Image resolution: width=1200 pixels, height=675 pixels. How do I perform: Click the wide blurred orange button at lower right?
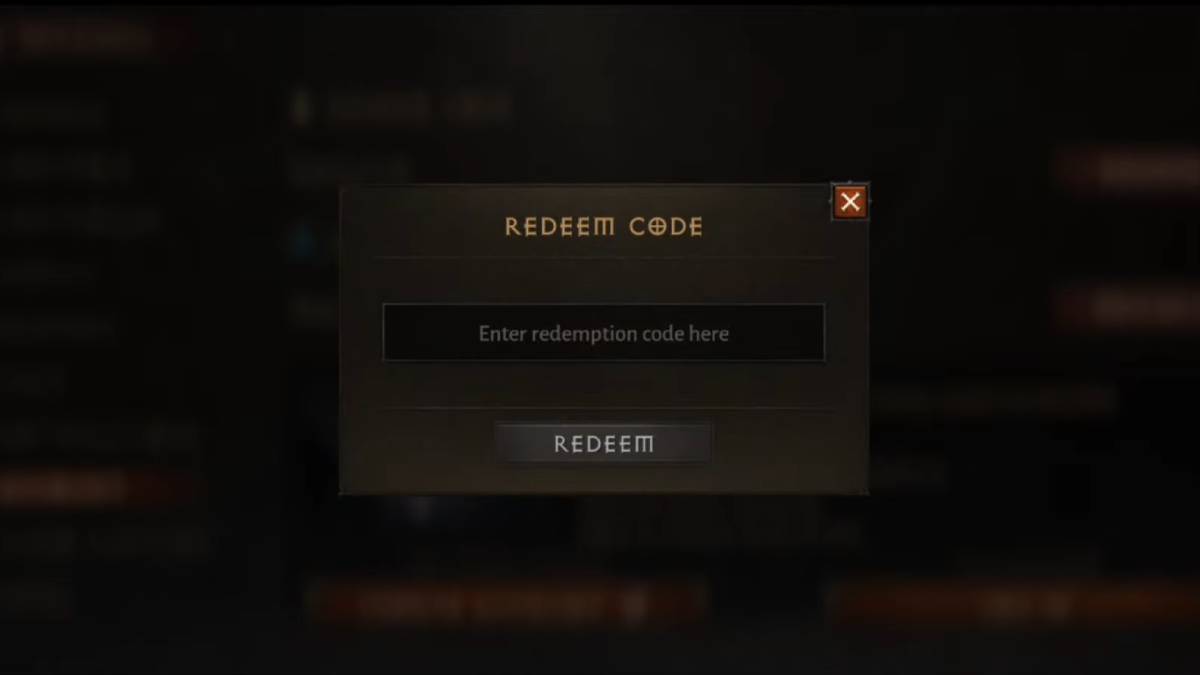point(1015,604)
